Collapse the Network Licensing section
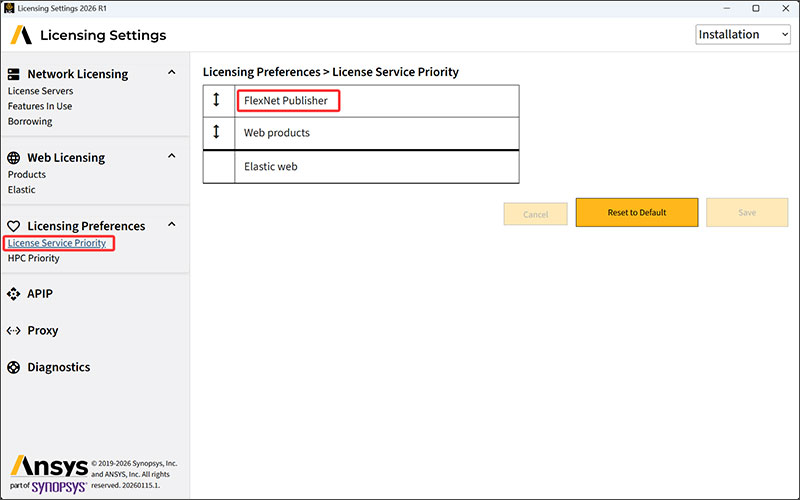Viewport: 800px width, 500px height. 172,73
